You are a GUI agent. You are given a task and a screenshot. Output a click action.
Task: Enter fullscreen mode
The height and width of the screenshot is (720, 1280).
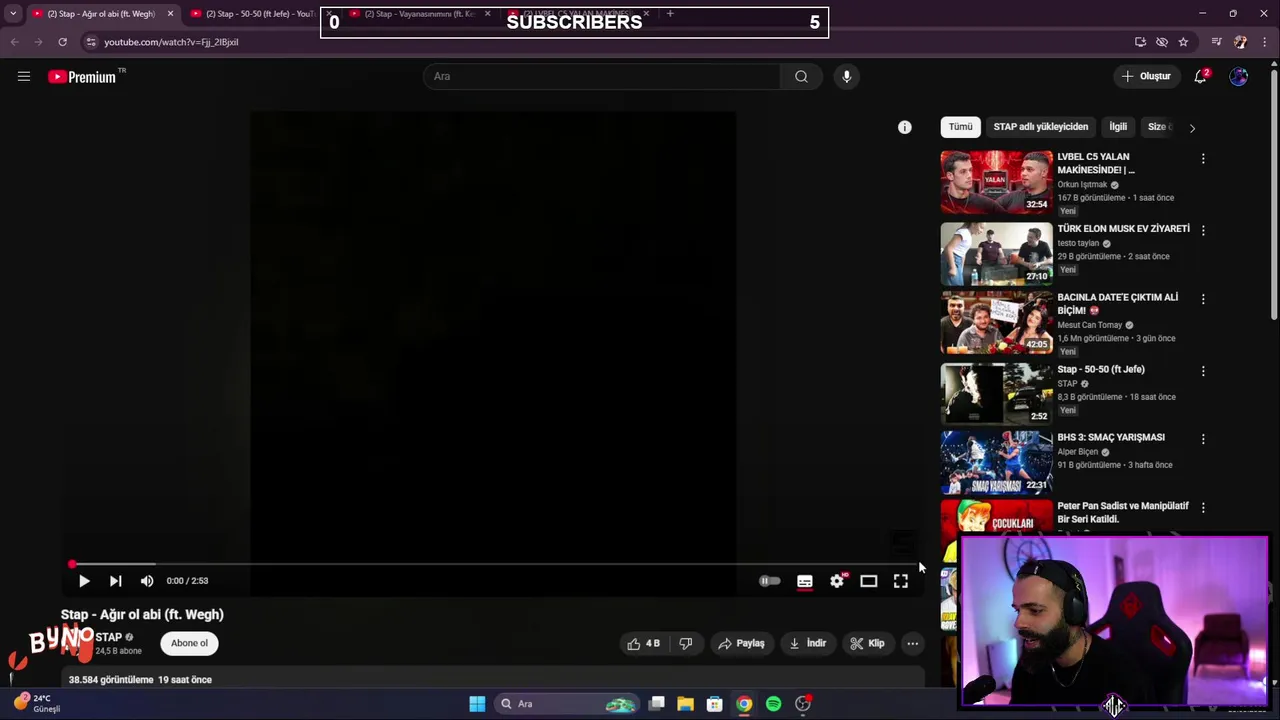(901, 581)
